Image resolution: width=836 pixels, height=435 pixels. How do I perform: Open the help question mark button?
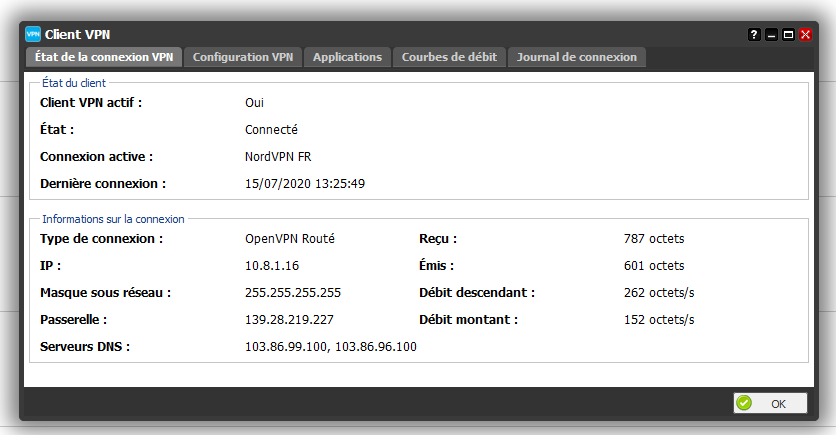[754, 35]
